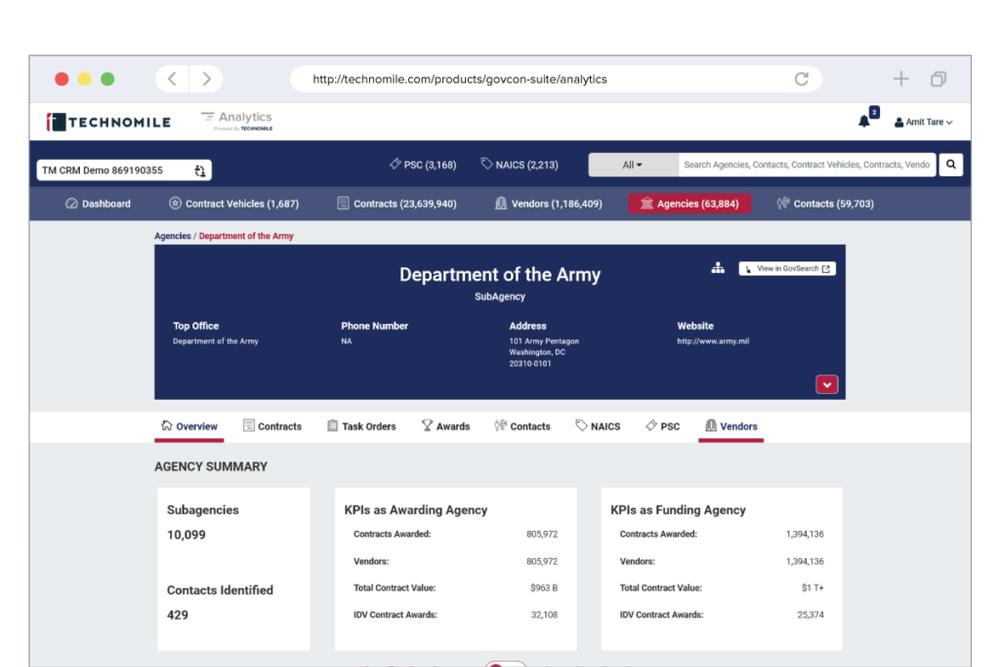This screenshot has width=1000, height=667.
Task: Switch to the agency NAICS tab
Action: [x=598, y=426]
